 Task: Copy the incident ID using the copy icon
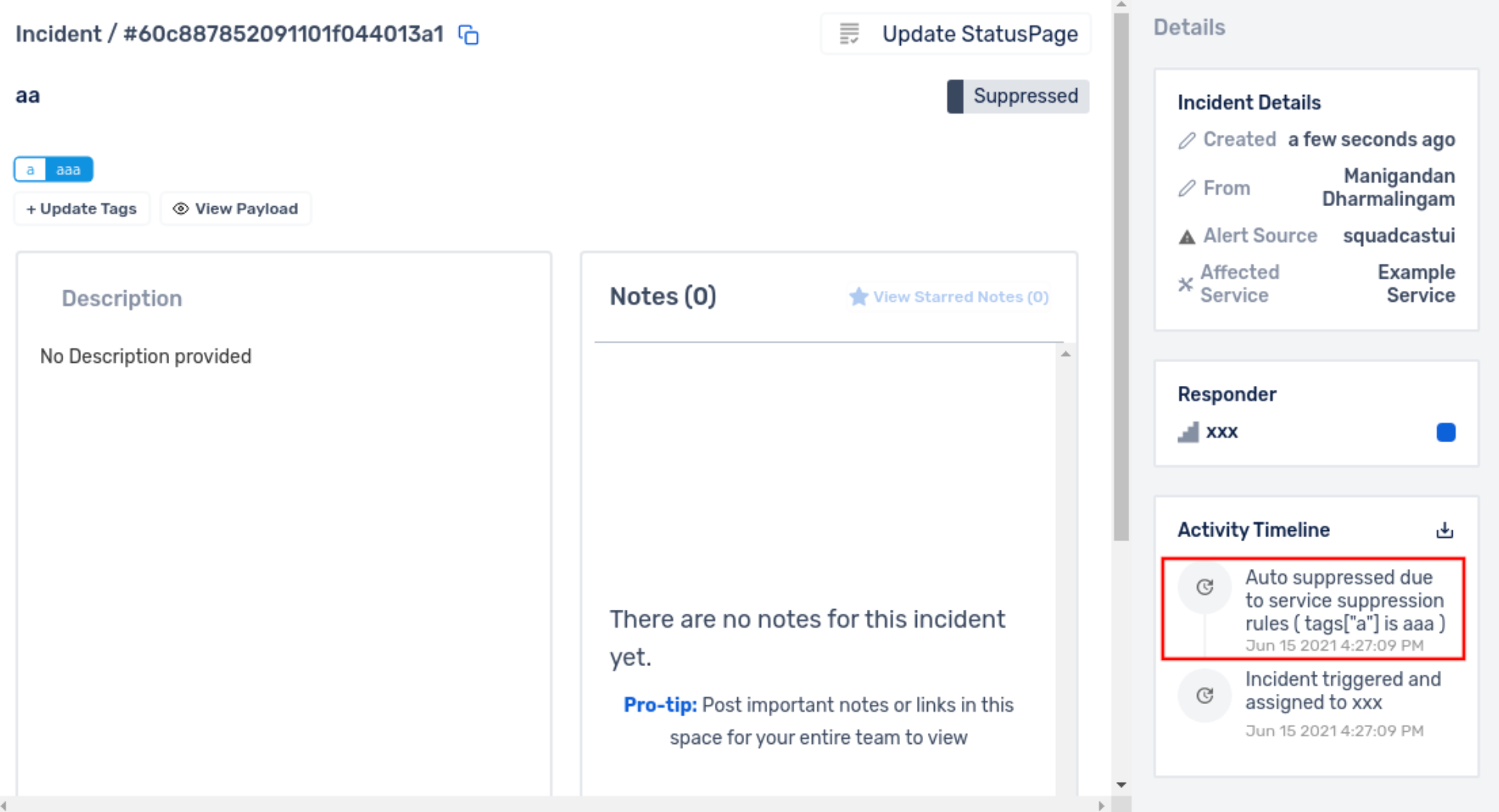469,35
